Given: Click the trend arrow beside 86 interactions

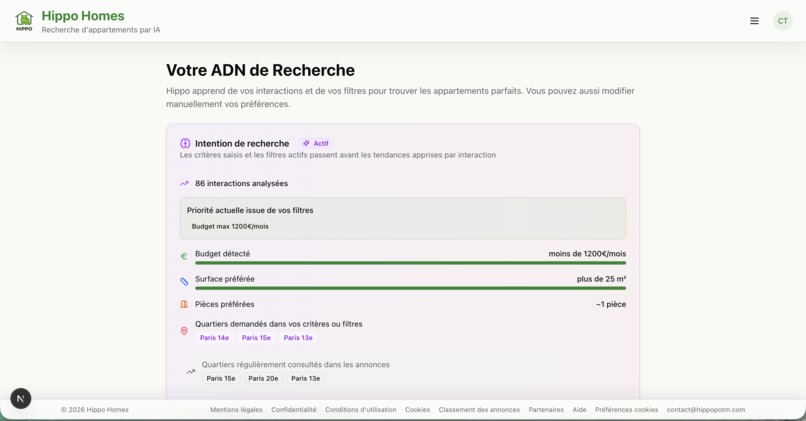Looking at the screenshot, I should [185, 184].
